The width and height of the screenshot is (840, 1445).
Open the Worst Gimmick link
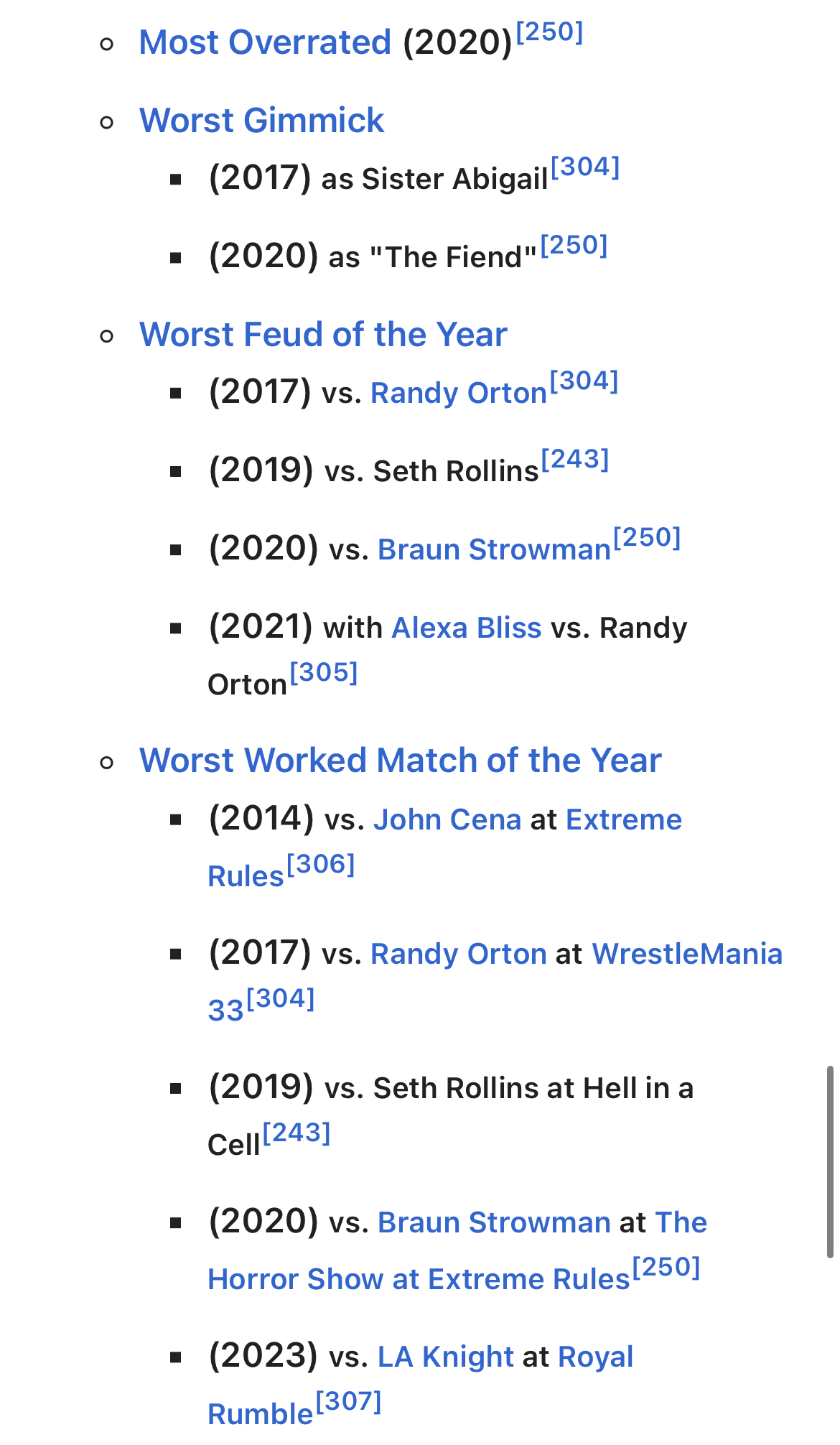click(262, 120)
